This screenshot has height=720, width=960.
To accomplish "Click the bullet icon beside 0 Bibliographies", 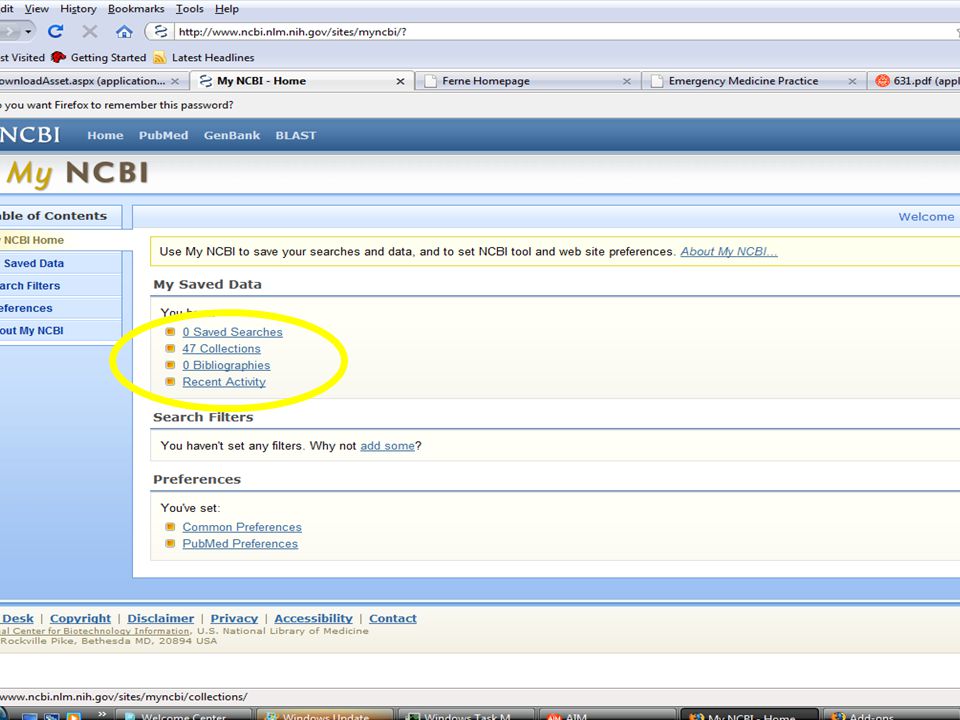I will (x=171, y=365).
